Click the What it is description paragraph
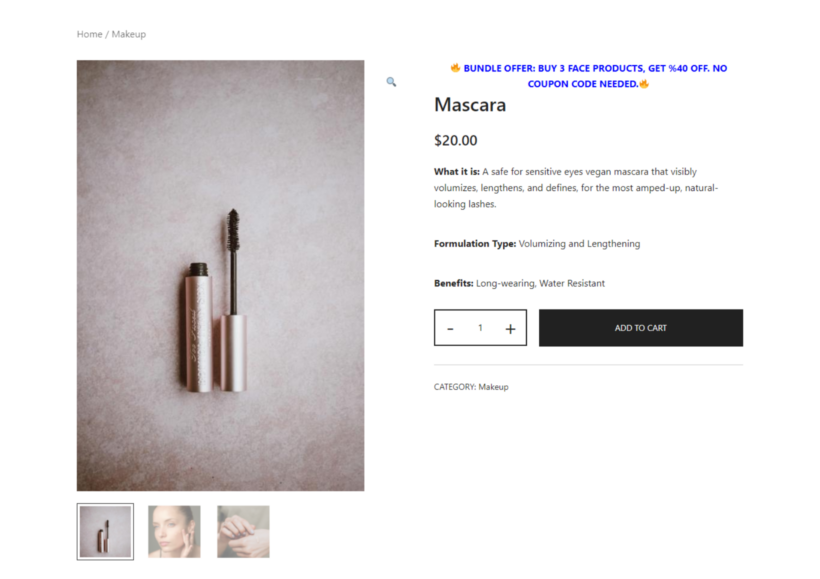This screenshot has height=579, width=820. pos(575,187)
